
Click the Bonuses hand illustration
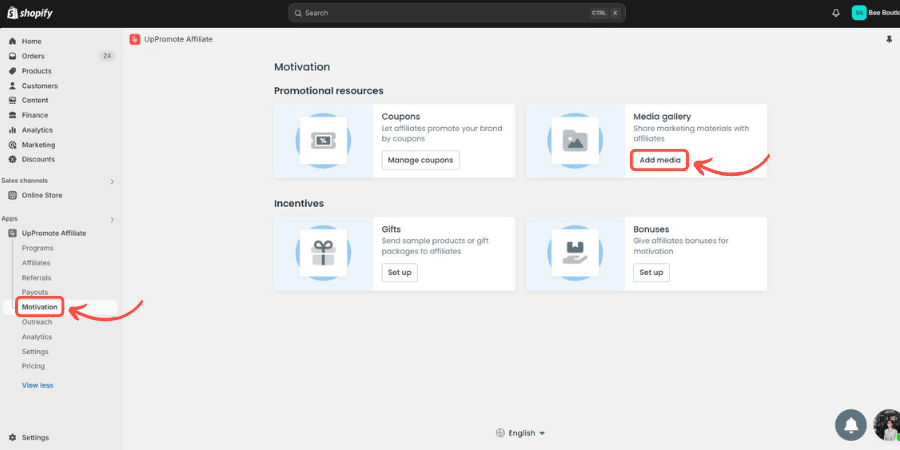pyautogui.click(x=575, y=253)
